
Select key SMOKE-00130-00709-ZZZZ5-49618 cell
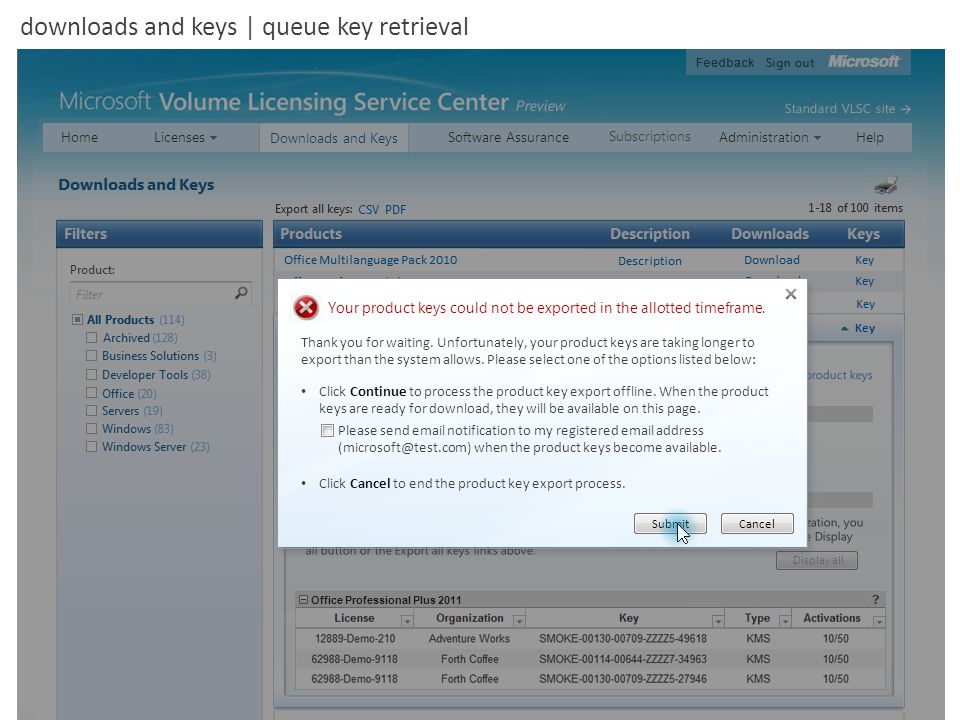coord(623,639)
